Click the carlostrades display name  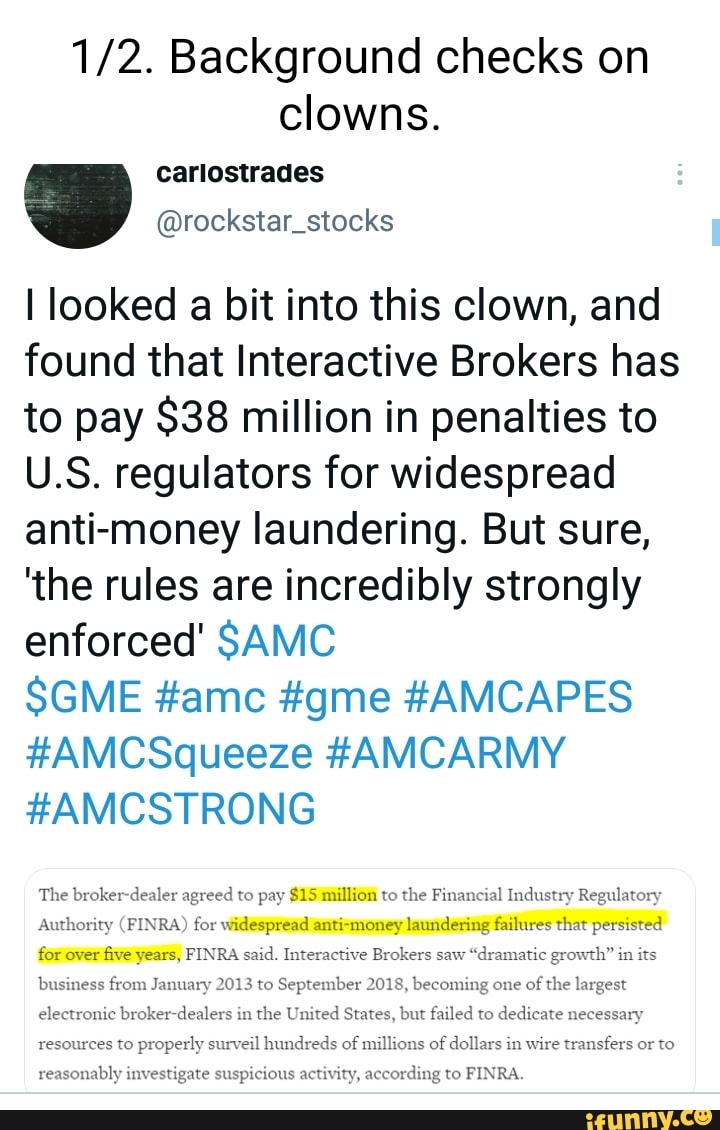(240, 173)
